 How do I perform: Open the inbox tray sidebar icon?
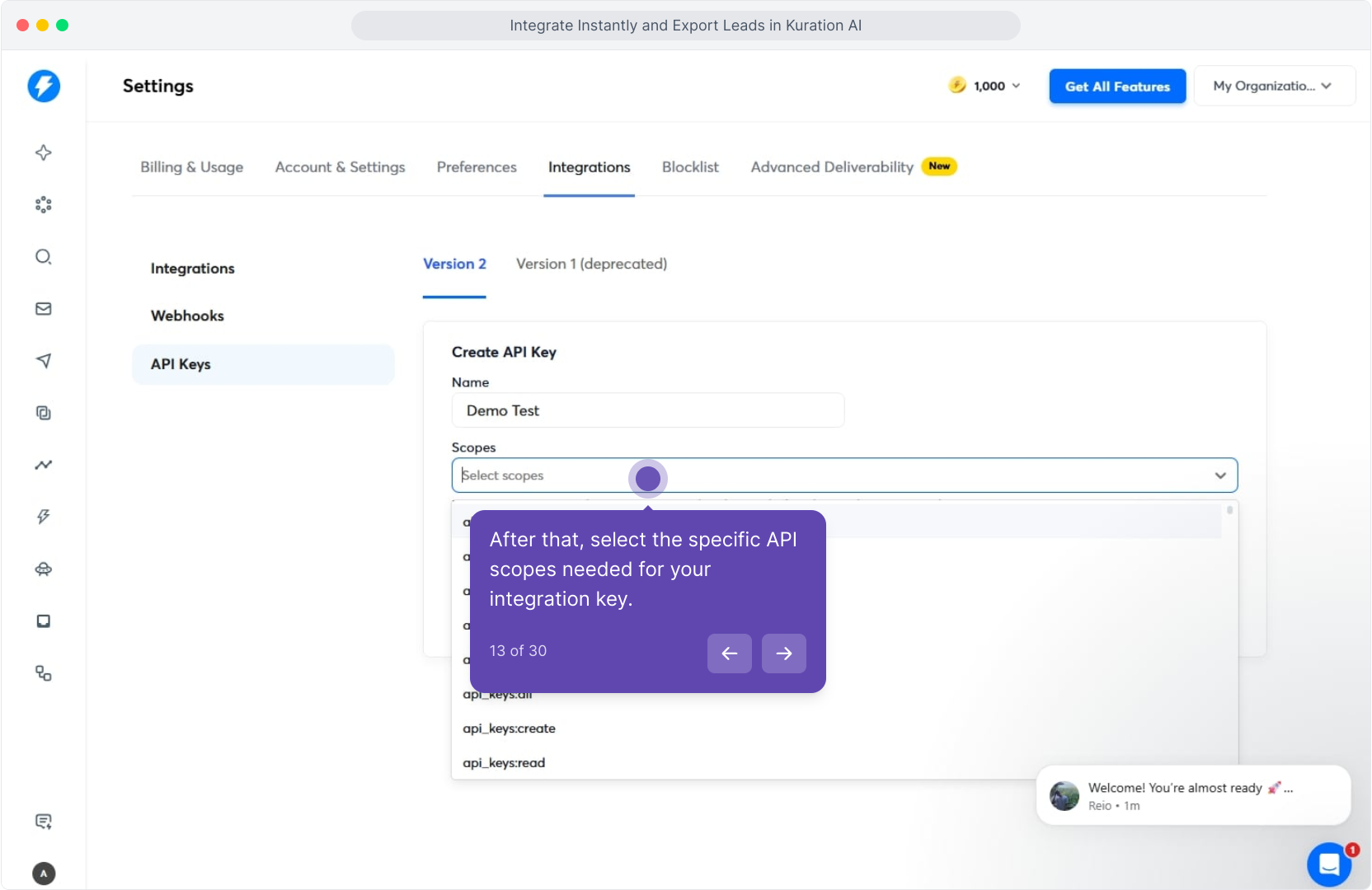point(44,621)
